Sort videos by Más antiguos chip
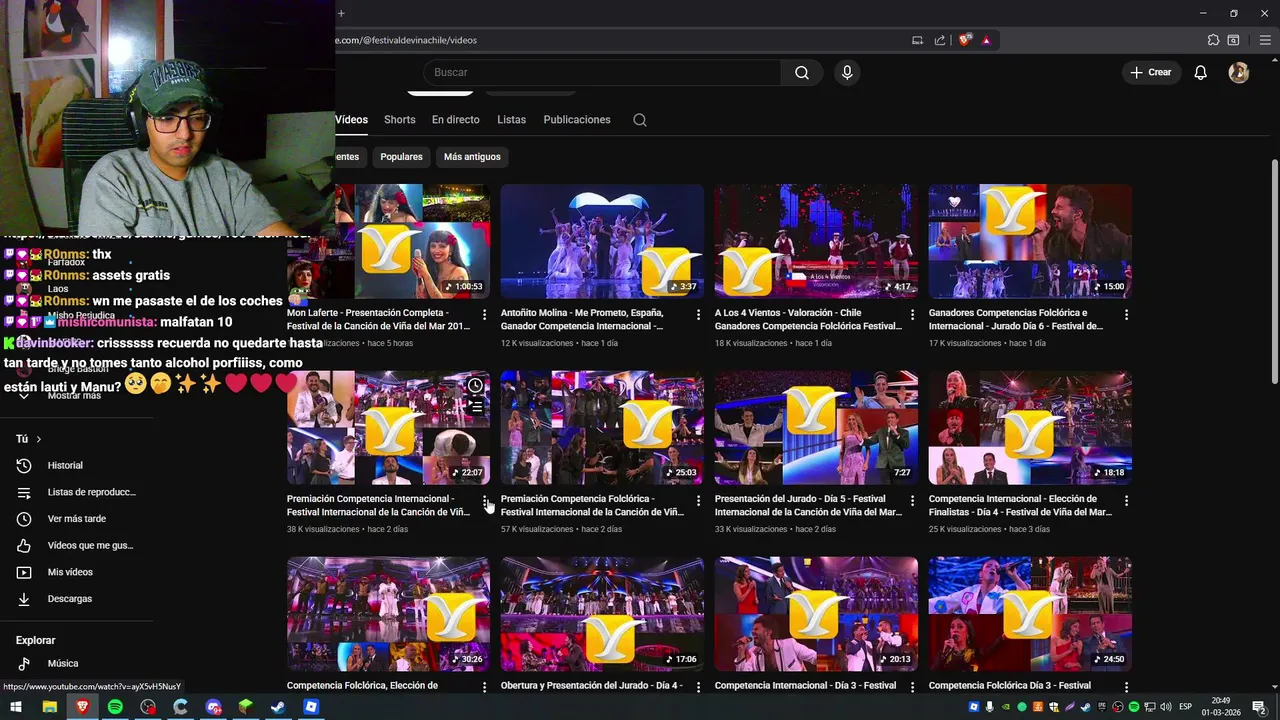 (x=472, y=157)
